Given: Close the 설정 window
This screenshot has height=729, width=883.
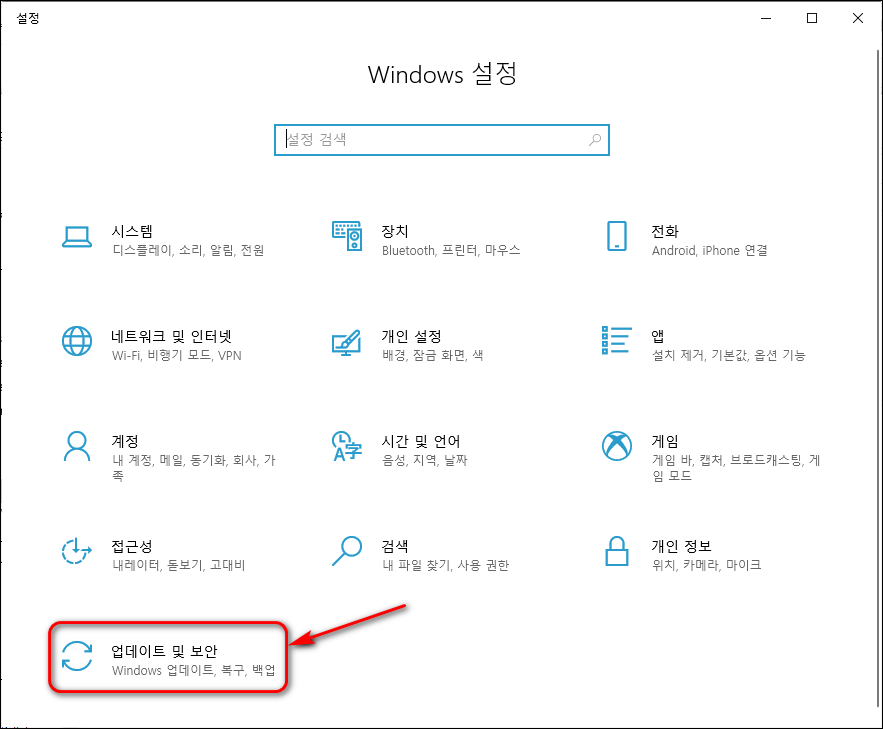Looking at the screenshot, I should coord(858,18).
